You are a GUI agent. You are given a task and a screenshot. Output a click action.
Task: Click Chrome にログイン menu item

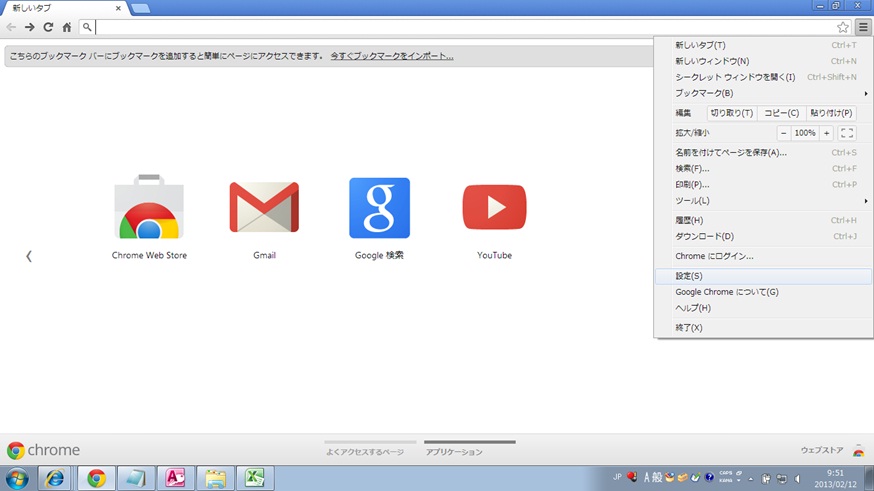[764, 256]
